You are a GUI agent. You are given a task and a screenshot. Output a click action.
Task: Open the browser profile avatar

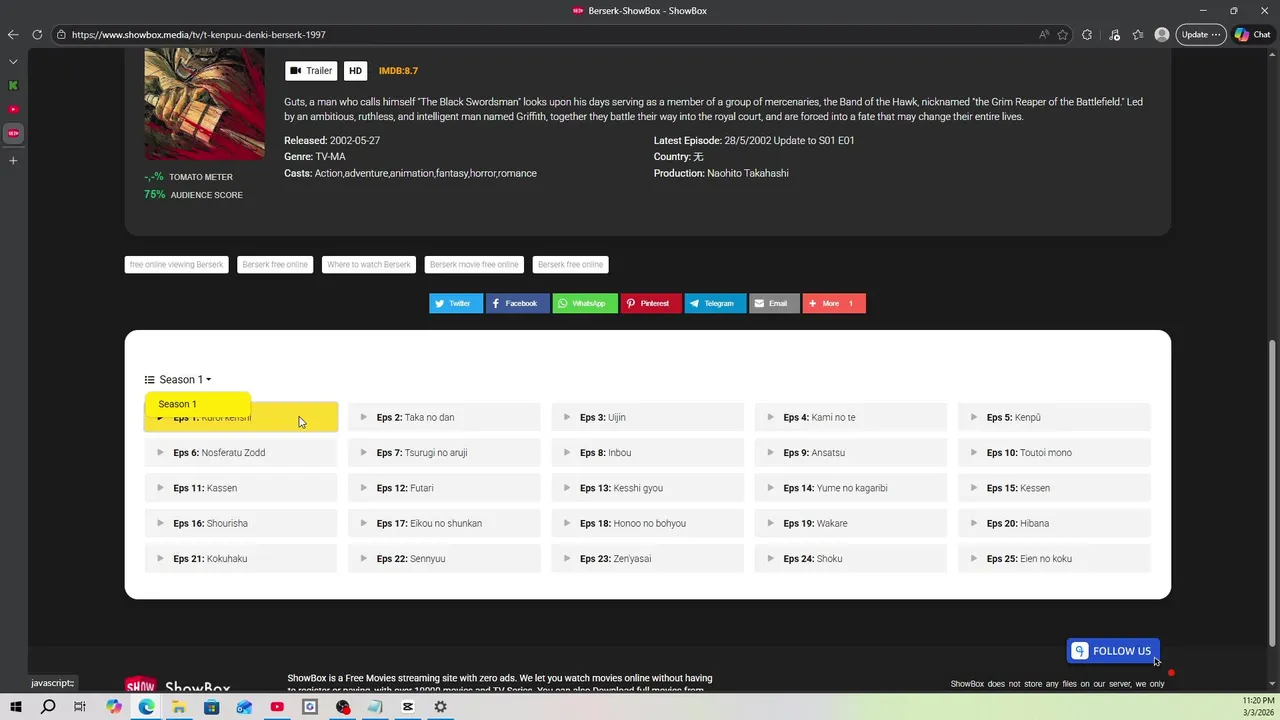(x=1162, y=34)
